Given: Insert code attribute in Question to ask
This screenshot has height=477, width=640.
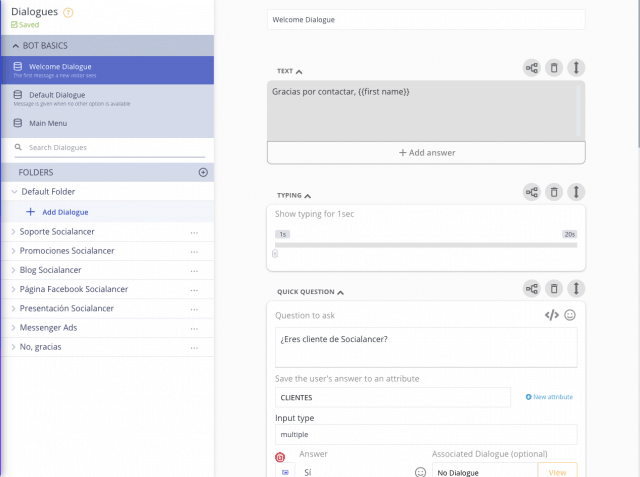Looking at the screenshot, I should click(x=551, y=315).
